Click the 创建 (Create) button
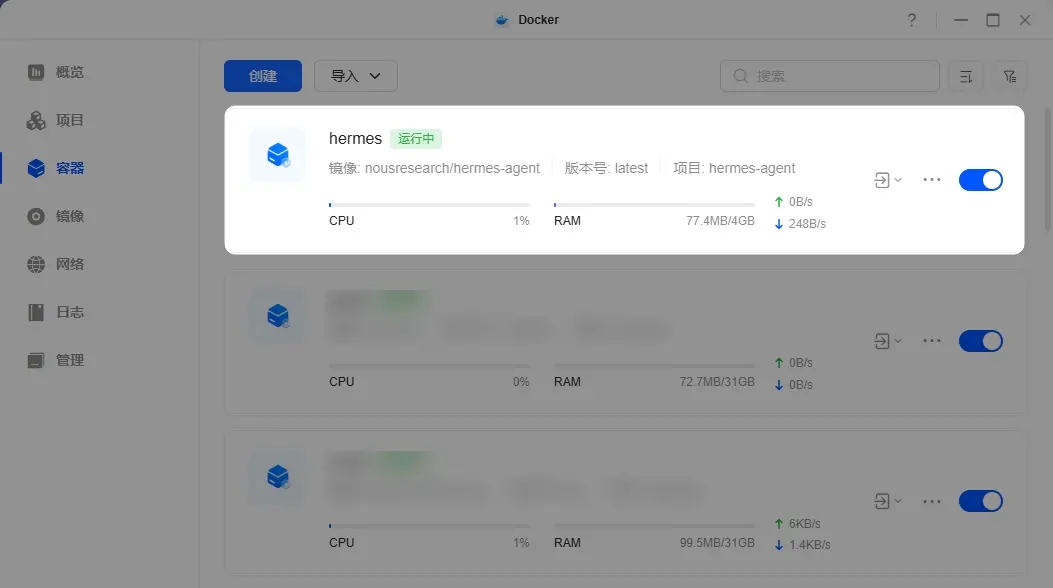 pos(262,75)
